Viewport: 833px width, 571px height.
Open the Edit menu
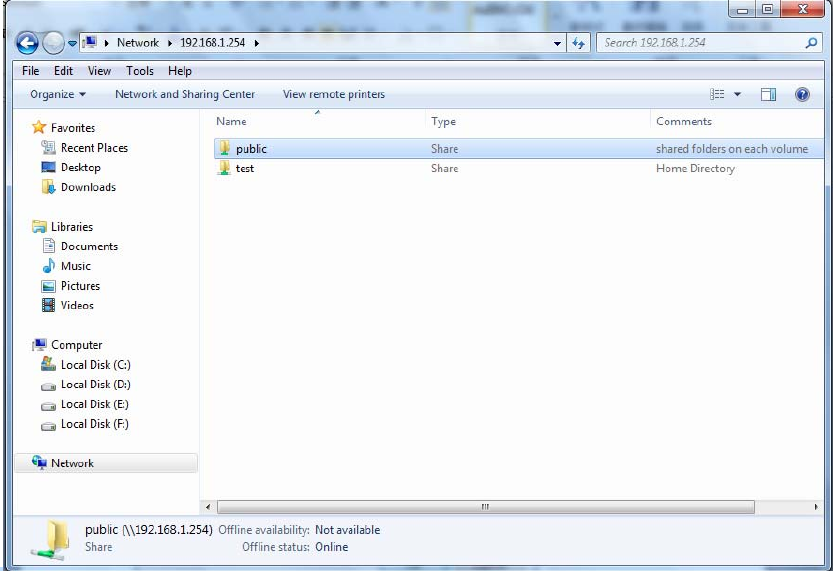[x=63, y=71]
